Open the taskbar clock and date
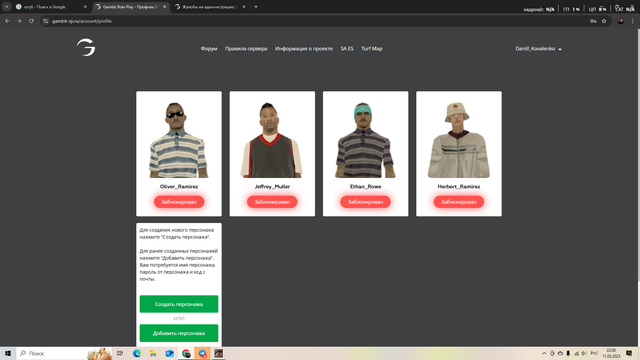 point(611,353)
